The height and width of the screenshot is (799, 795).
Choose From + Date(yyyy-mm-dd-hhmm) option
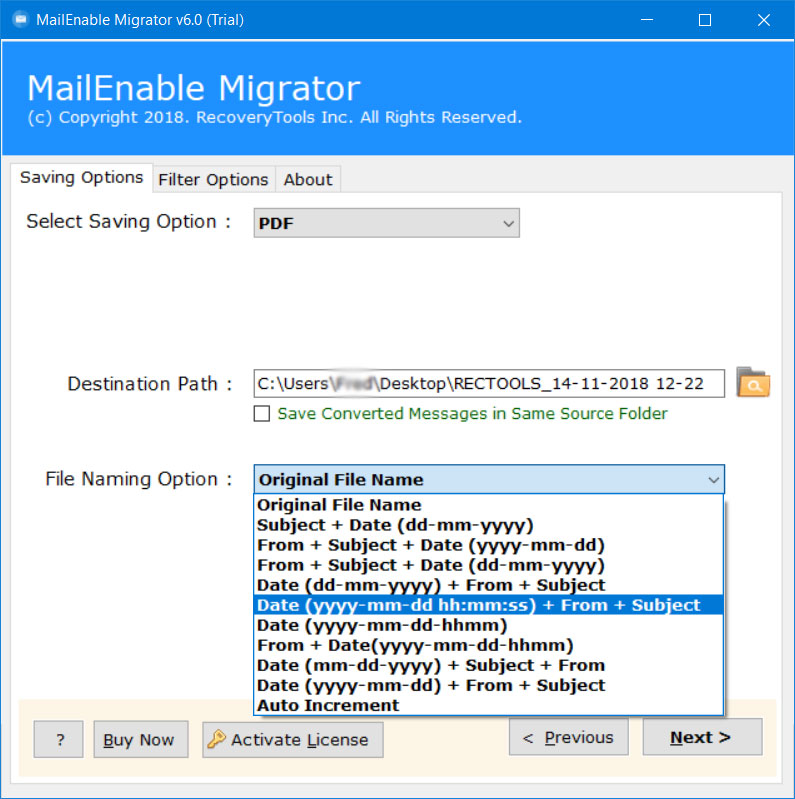pos(488,645)
